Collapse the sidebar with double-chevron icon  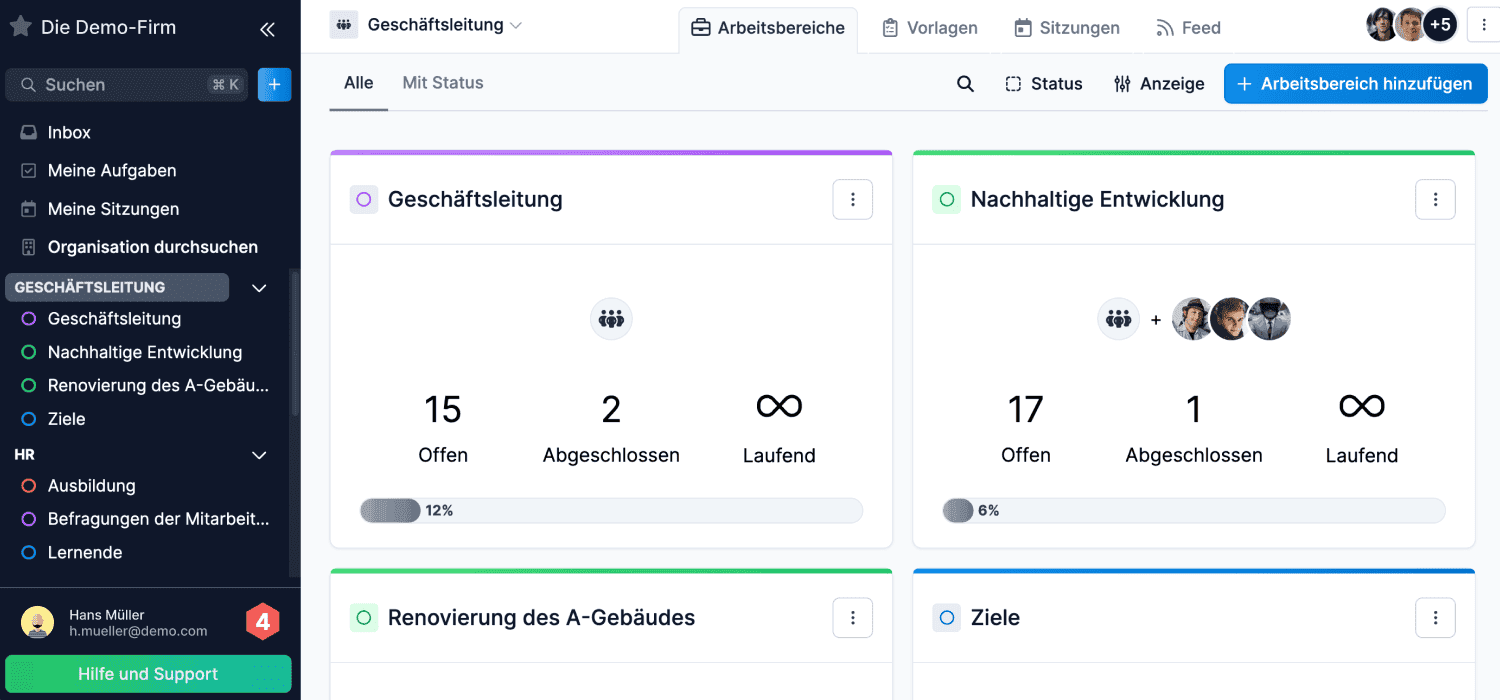click(x=267, y=29)
